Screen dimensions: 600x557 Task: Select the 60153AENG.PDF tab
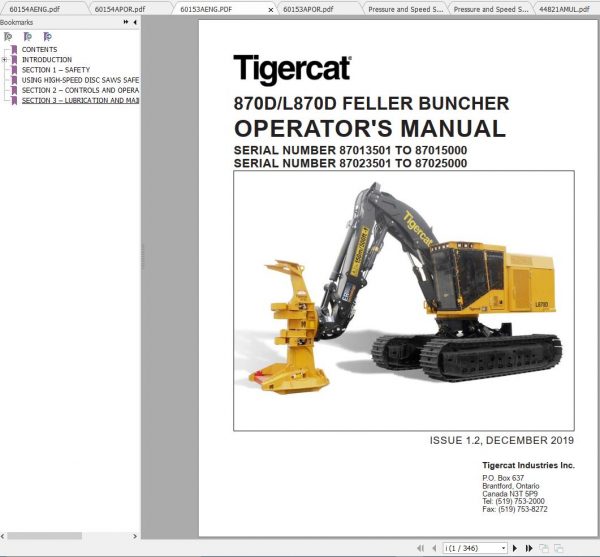coord(206,9)
